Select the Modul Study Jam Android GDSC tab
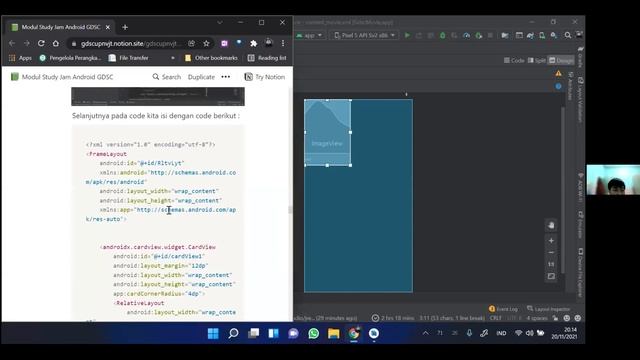This screenshot has width=640, height=360. 60,27
